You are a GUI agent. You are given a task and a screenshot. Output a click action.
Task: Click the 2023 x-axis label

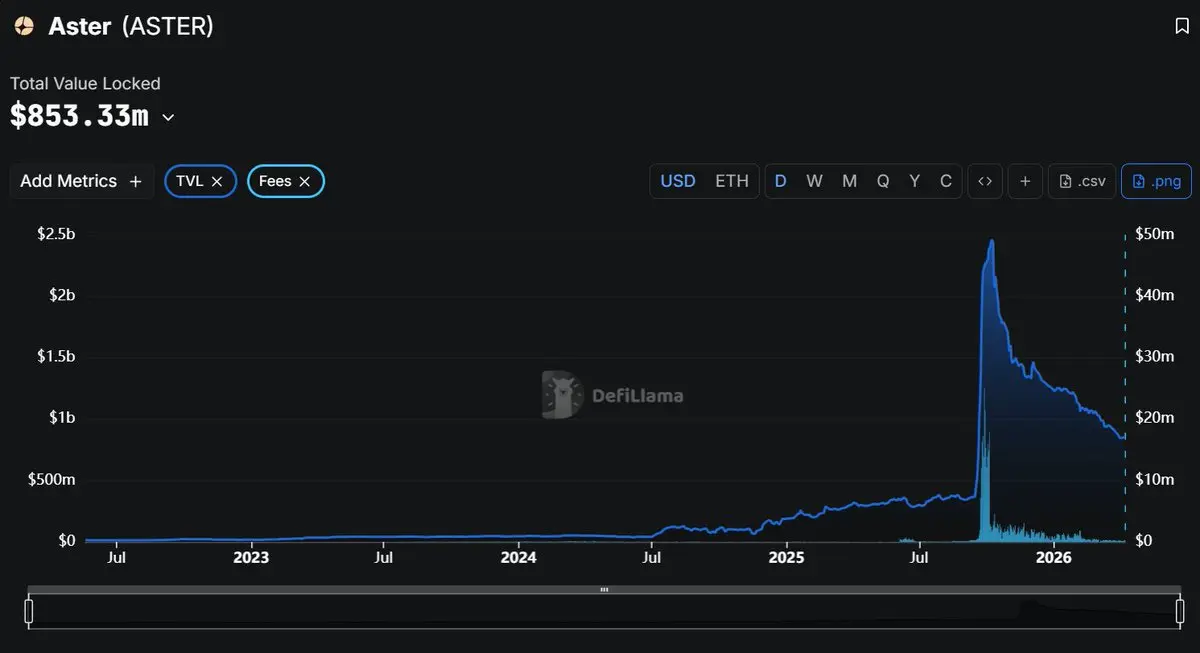[x=251, y=558]
